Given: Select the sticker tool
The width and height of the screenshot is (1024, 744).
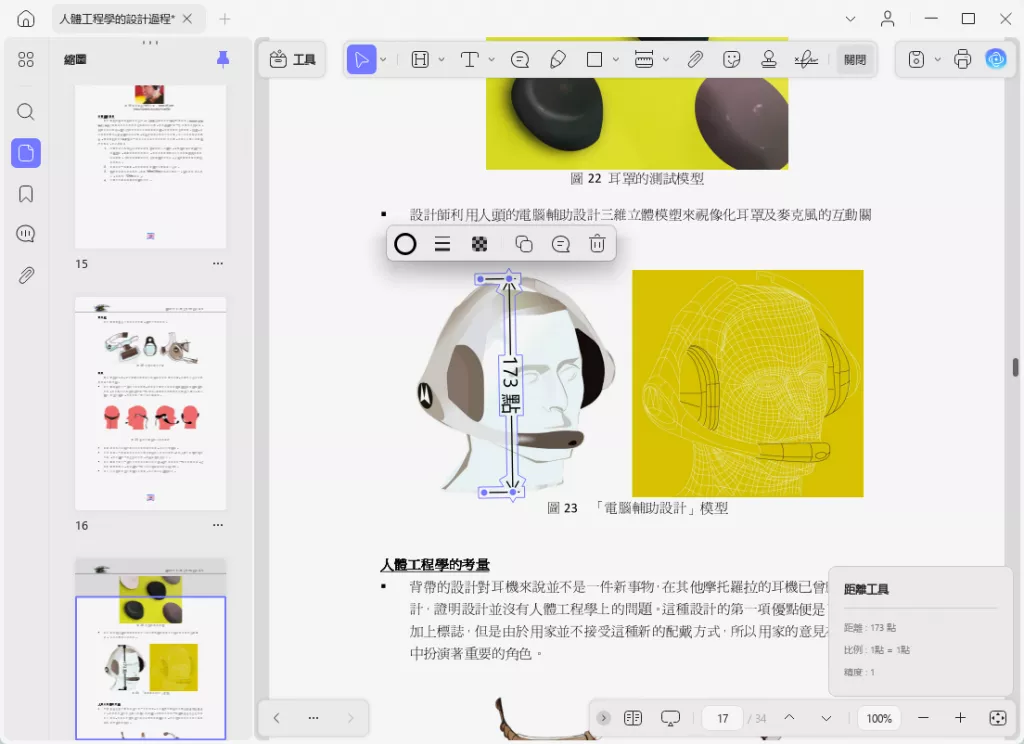Looking at the screenshot, I should point(731,59).
